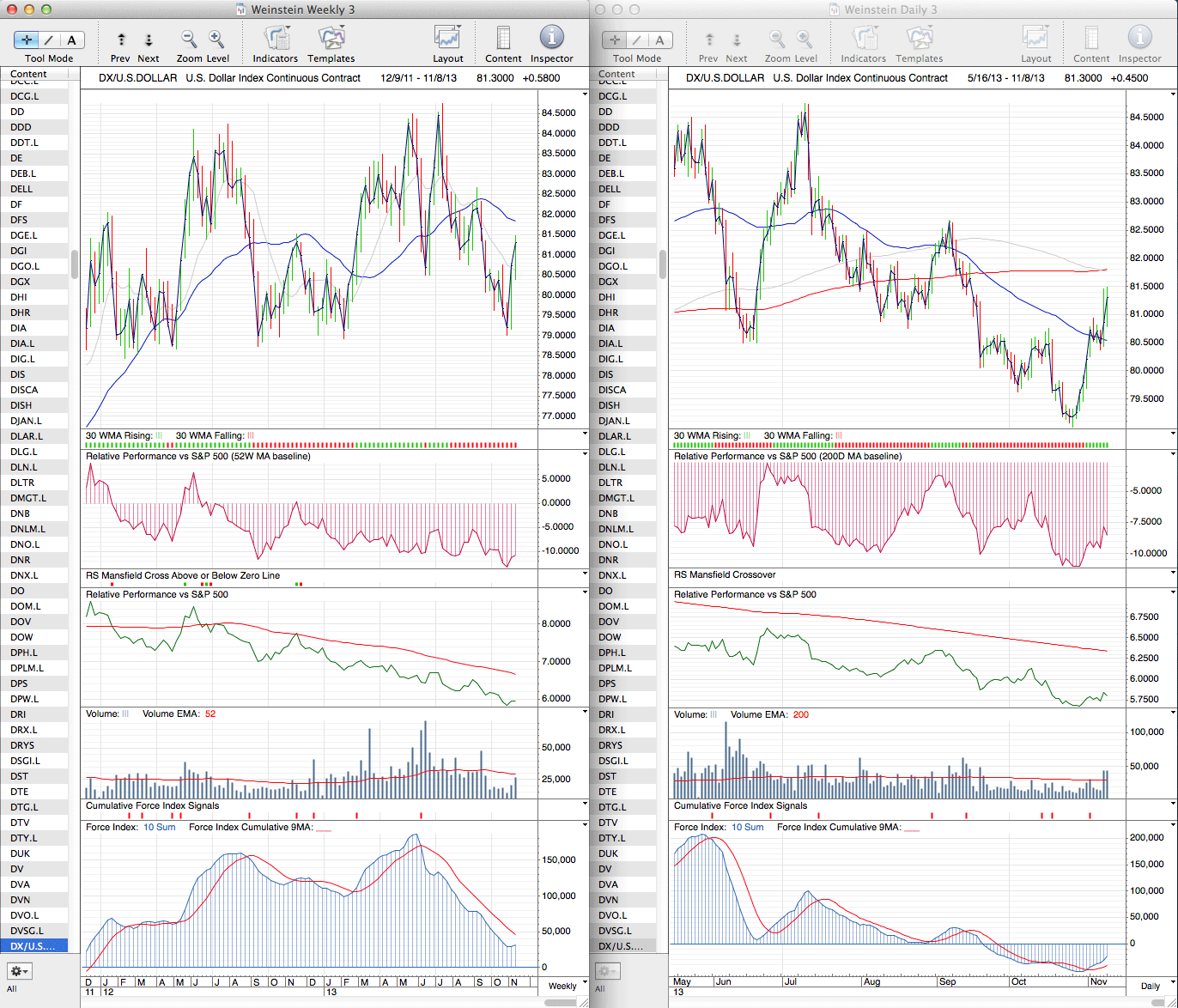Click Next arrow in Weinstein Weekly toolbar
The width and height of the screenshot is (1178, 1008).
(x=148, y=40)
